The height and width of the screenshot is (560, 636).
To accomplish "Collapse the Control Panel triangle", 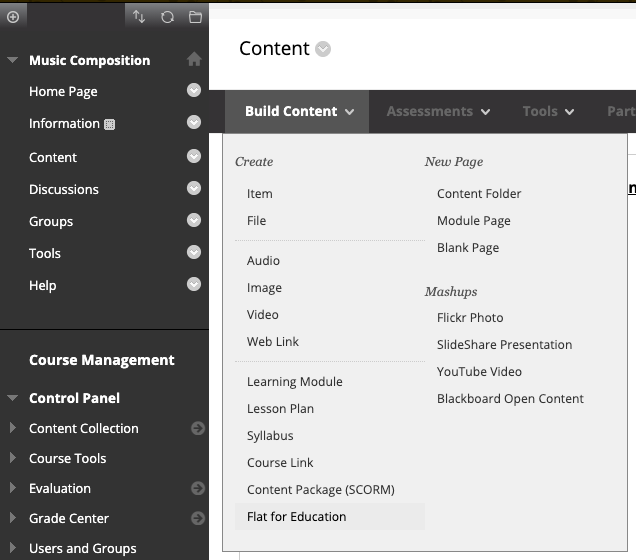I will (x=13, y=398).
